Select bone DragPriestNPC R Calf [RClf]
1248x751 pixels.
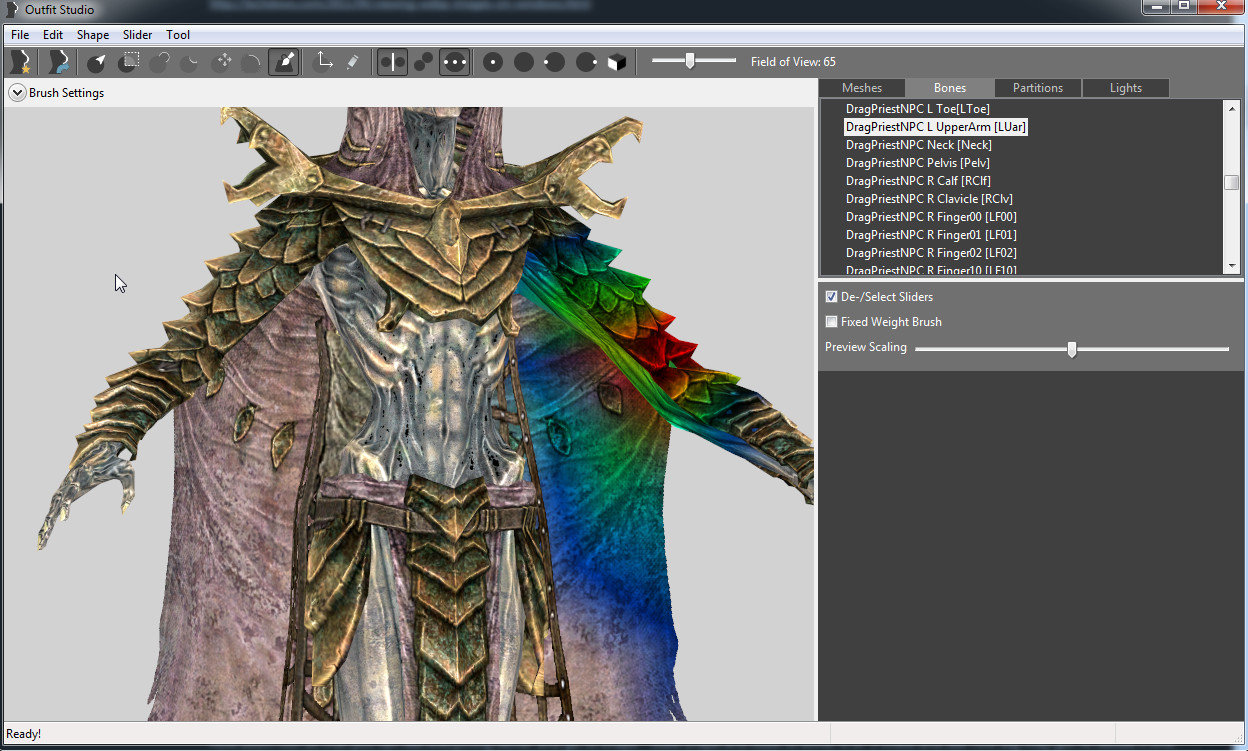(918, 181)
